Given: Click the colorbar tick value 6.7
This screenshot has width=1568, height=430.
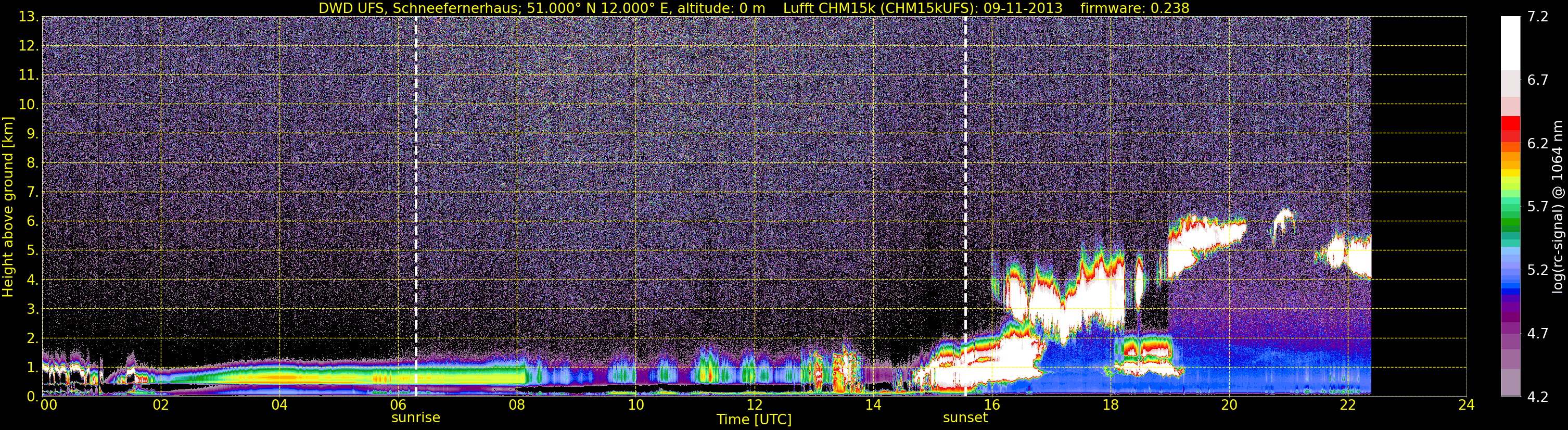Looking at the screenshot, I should click(1538, 80).
